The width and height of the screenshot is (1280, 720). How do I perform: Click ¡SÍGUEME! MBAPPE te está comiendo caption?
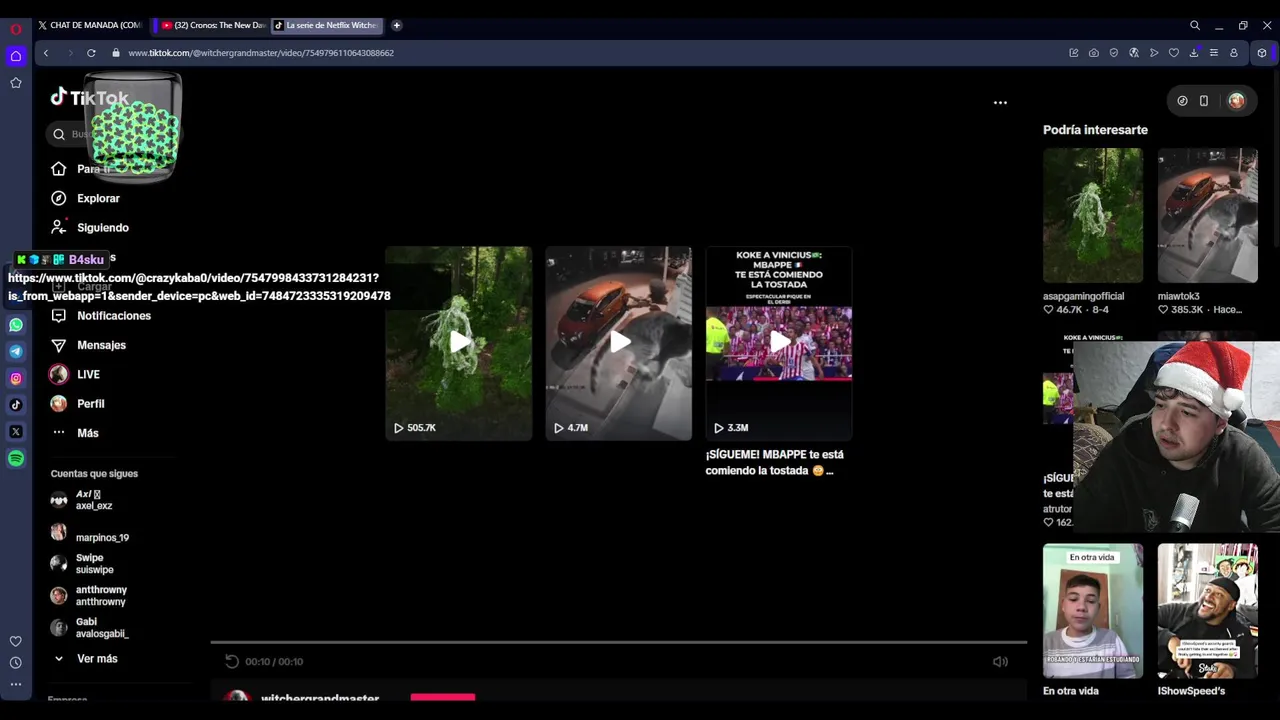click(775, 462)
